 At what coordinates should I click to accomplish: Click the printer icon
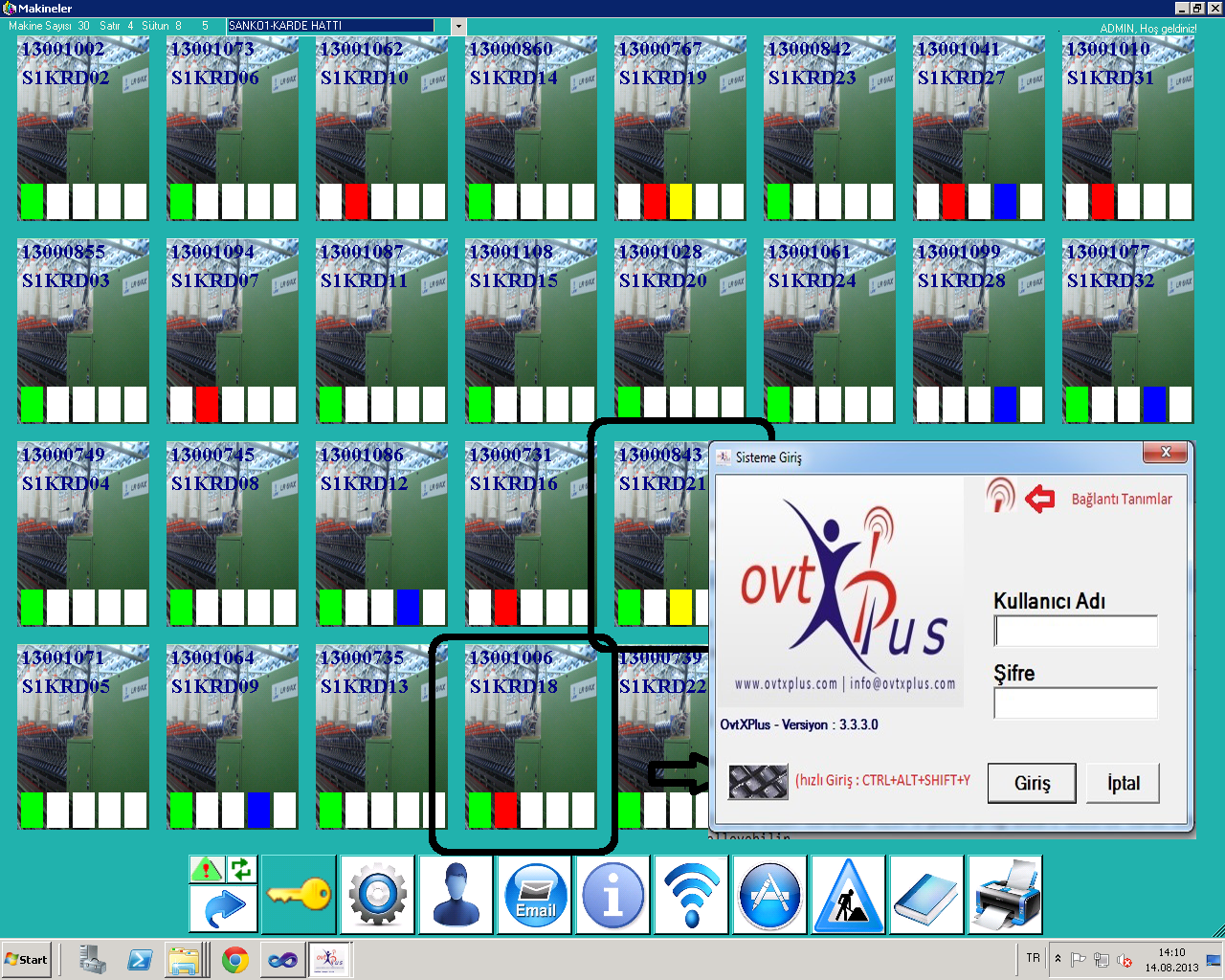pyautogui.click(x=1005, y=895)
